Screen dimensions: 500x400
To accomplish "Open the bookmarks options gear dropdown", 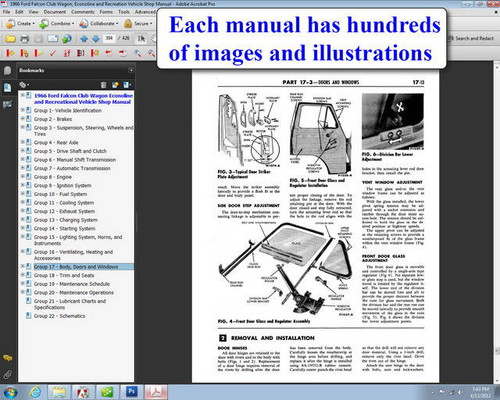I will coord(24,85).
